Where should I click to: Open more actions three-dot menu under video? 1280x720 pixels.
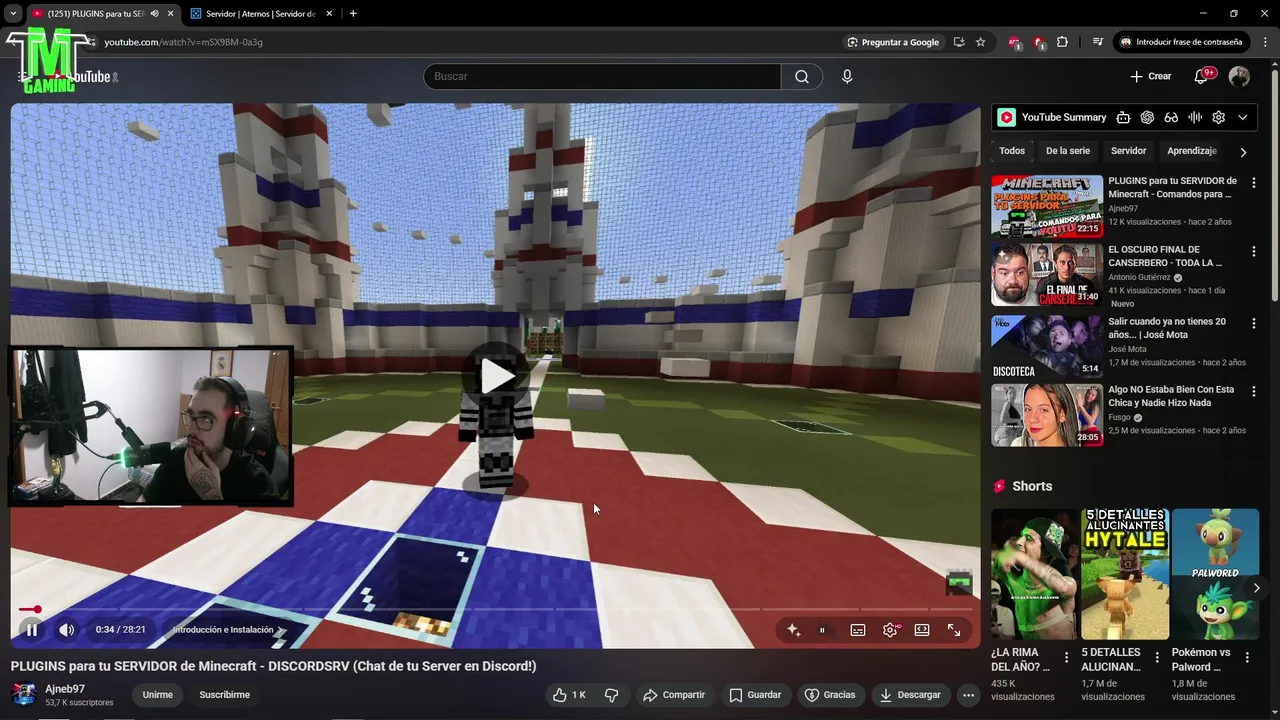pyautogui.click(x=968, y=695)
